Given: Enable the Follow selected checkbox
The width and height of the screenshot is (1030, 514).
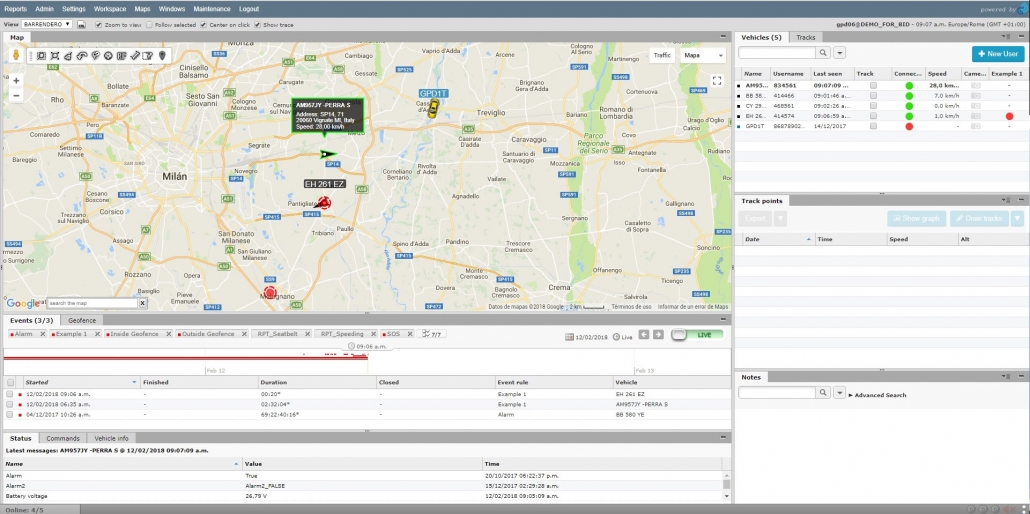Looking at the screenshot, I should click(x=149, y=25).
